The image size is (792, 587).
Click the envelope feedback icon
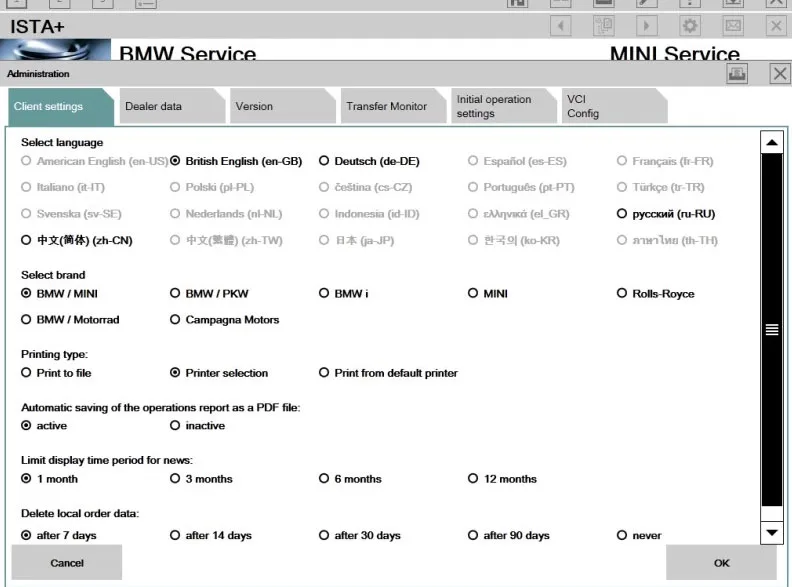coord(733,26)
